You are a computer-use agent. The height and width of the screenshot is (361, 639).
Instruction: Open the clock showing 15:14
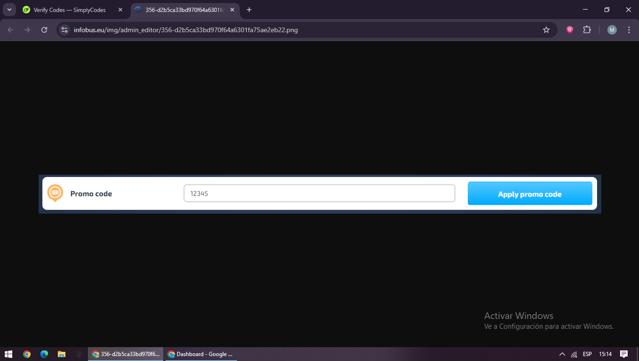point(605,354)
